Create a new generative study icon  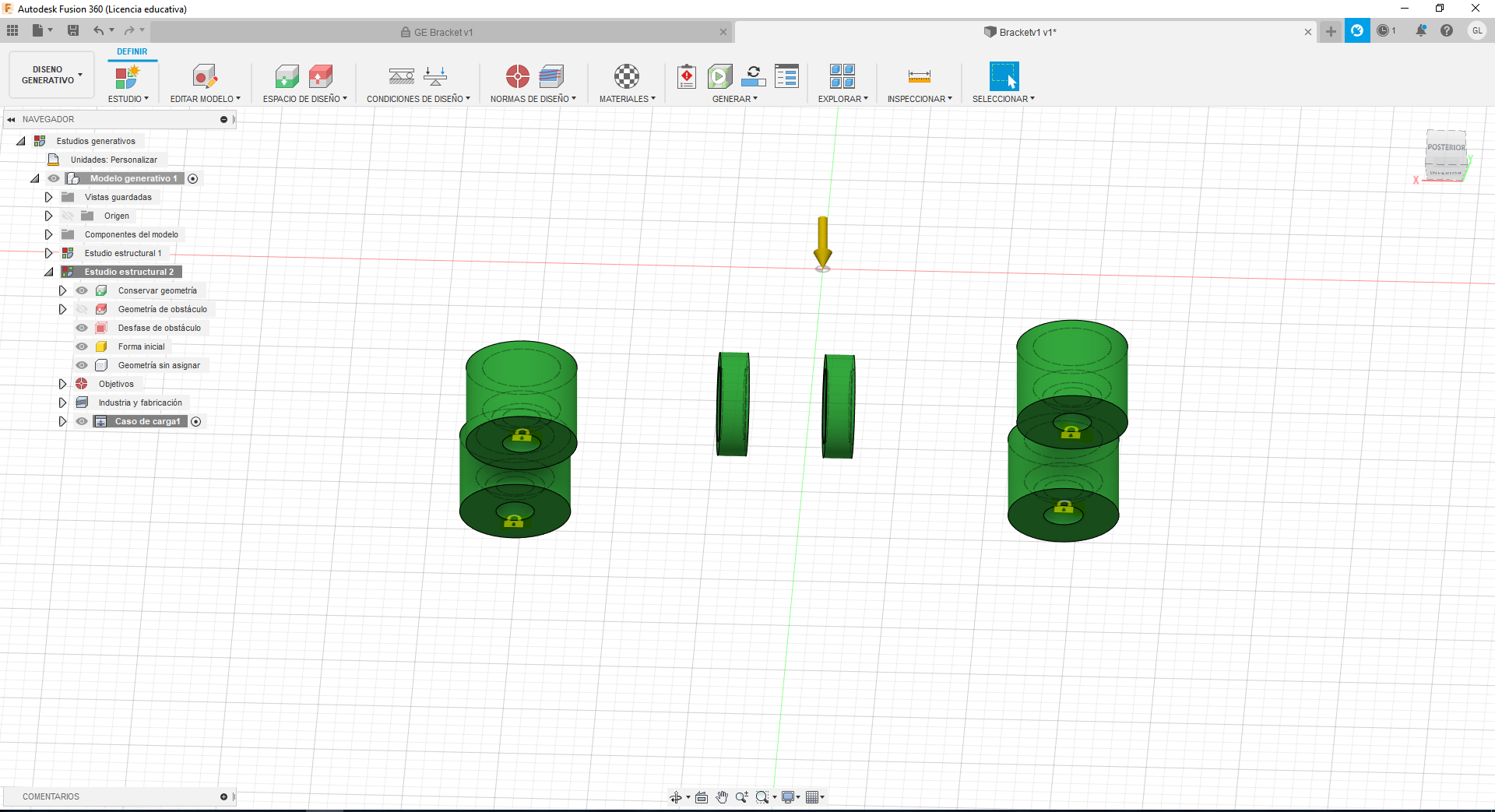127,76
